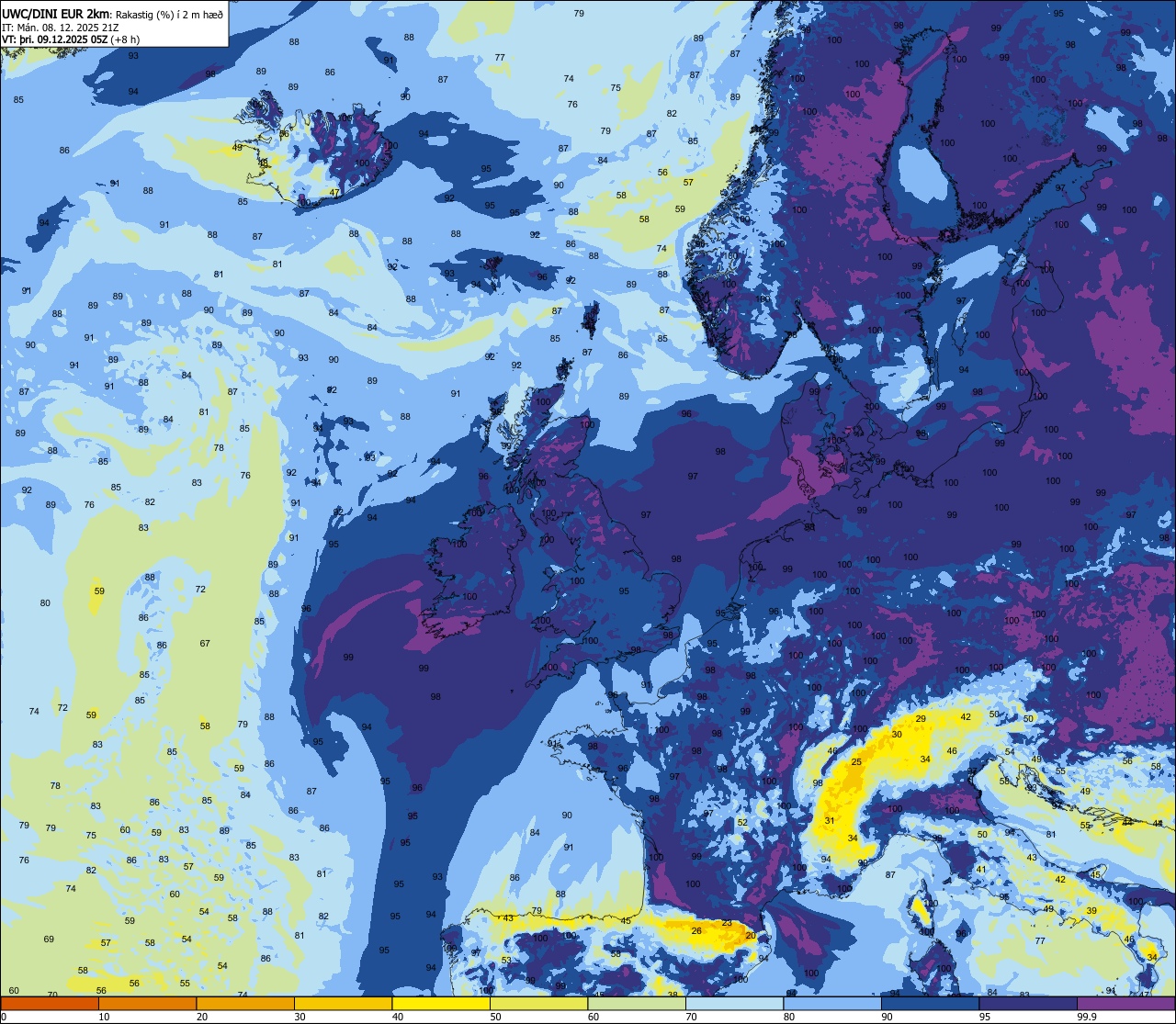Click the '41' humidity value on the map
Viewport: 1176px width, 1024px height.
(981, 870)
